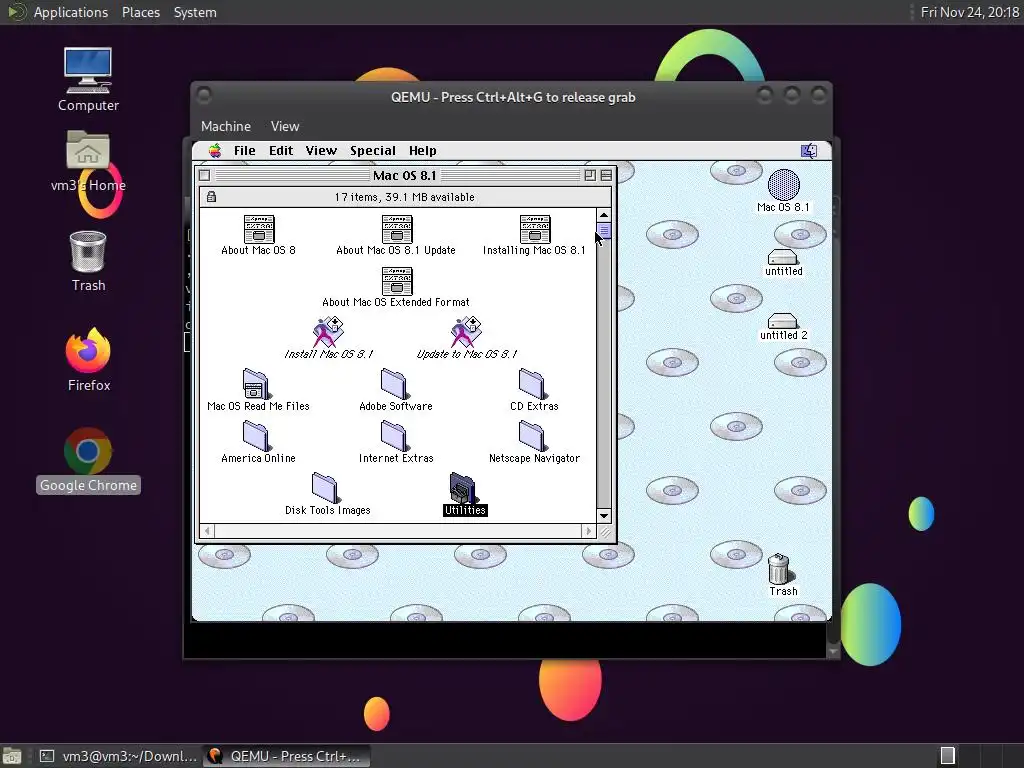Viewport: 1024px width, 768px height.
Task: Click the zoom box of Mac OS 8.1 window
Action: tap(590, 175)
